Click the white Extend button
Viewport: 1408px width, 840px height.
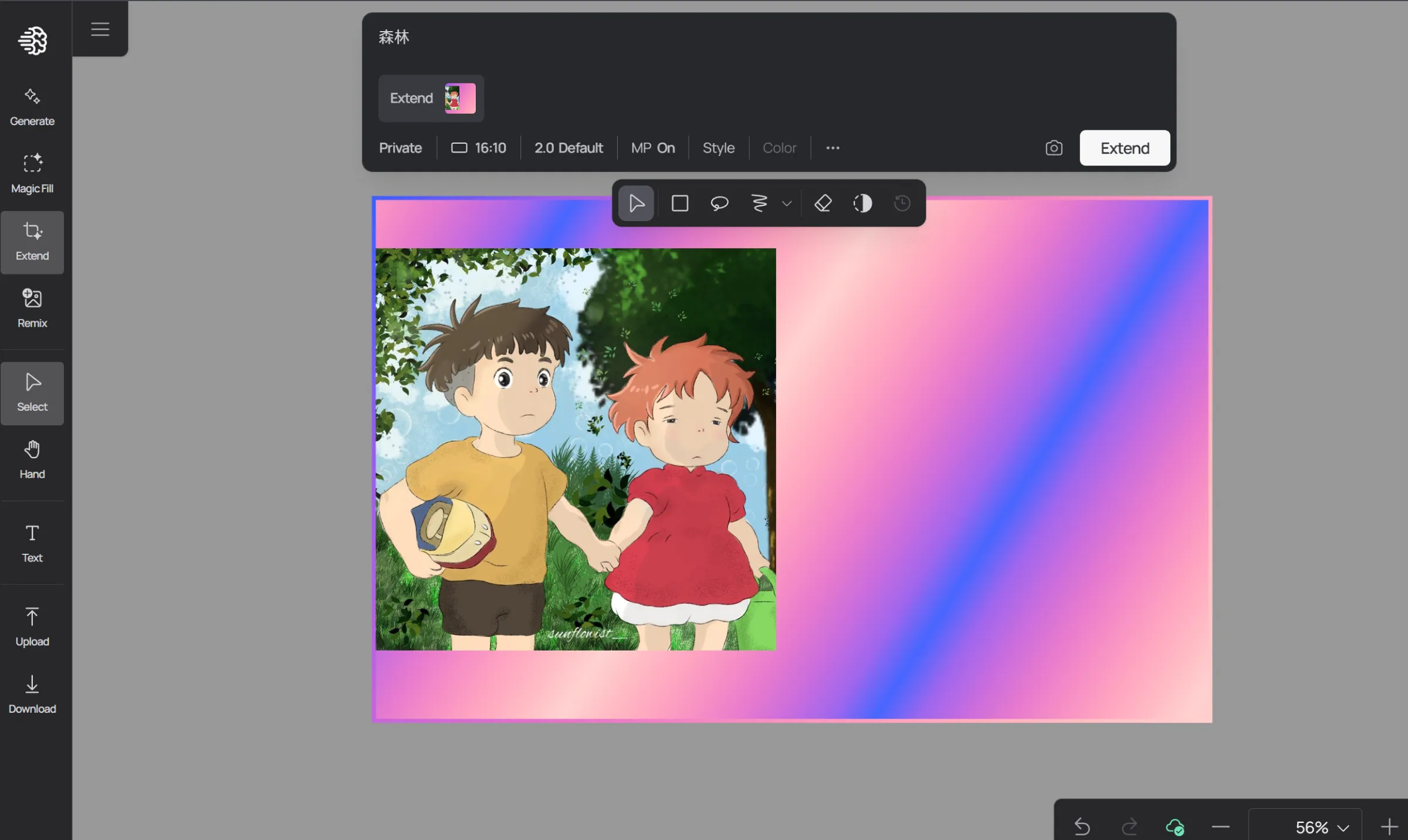(1125, 148)
